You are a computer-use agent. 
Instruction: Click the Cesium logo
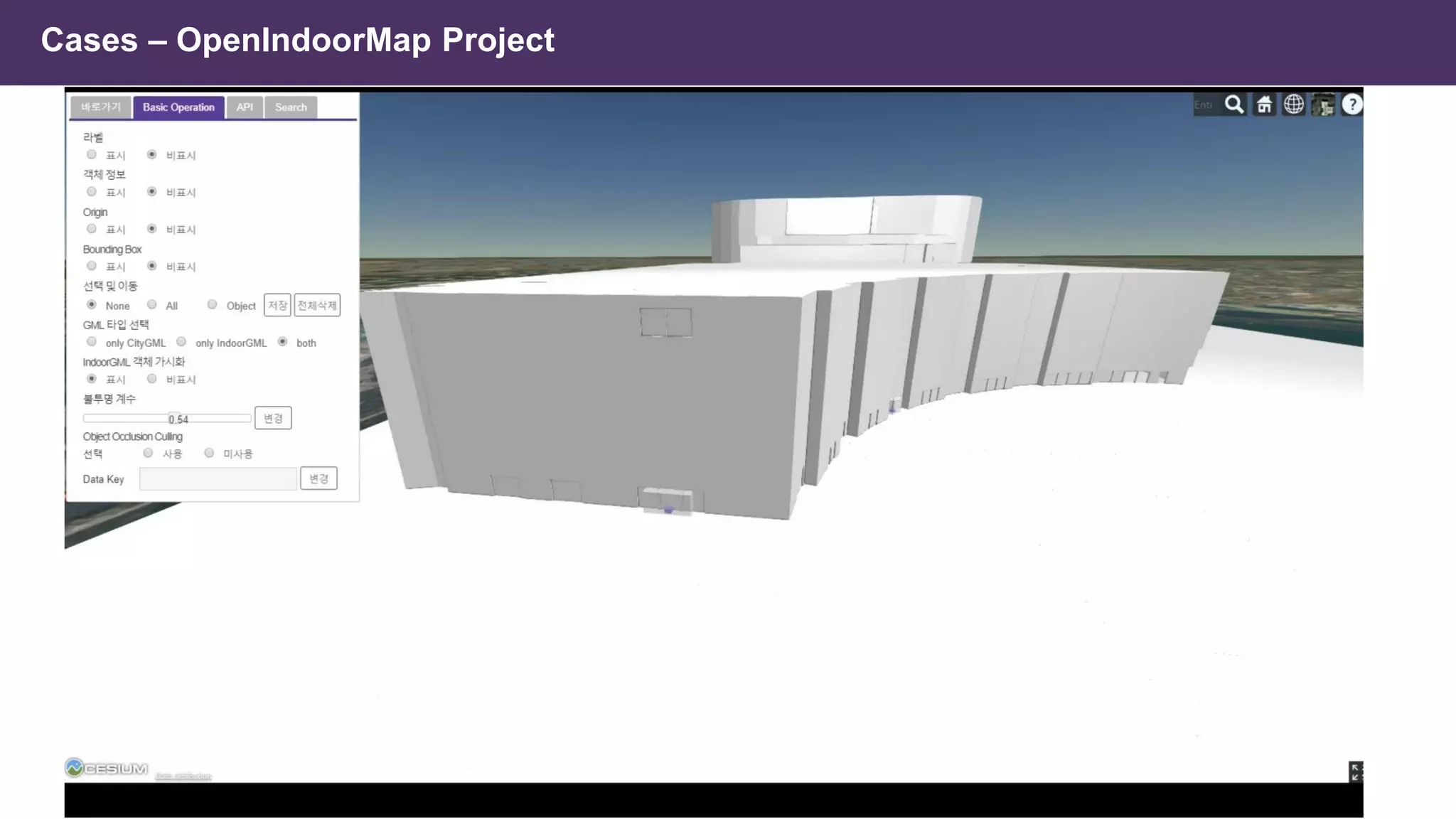pos(107,768)
